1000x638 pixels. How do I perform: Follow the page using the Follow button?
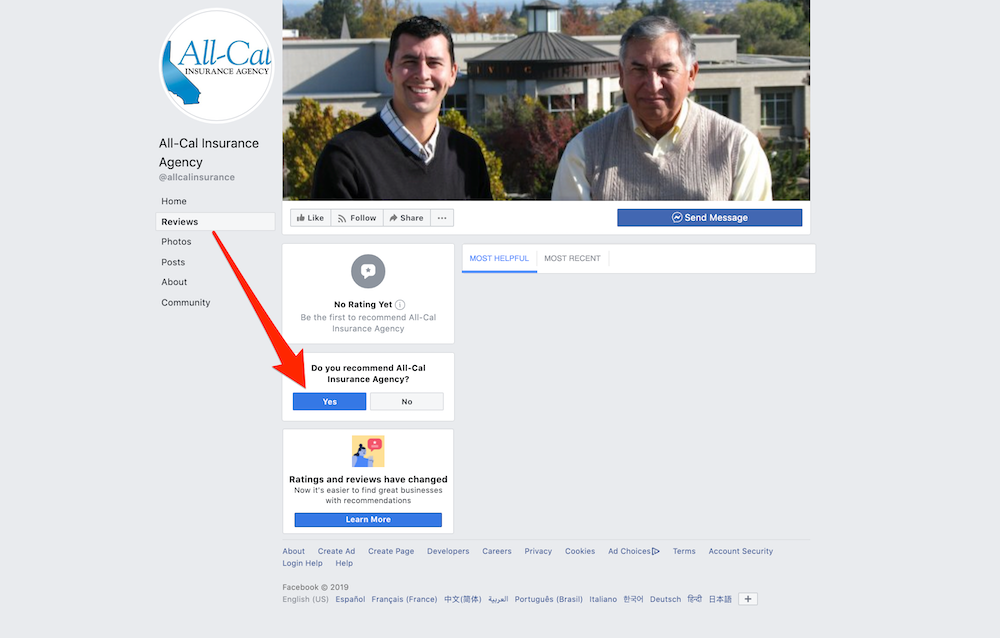[x=357, y=218]
